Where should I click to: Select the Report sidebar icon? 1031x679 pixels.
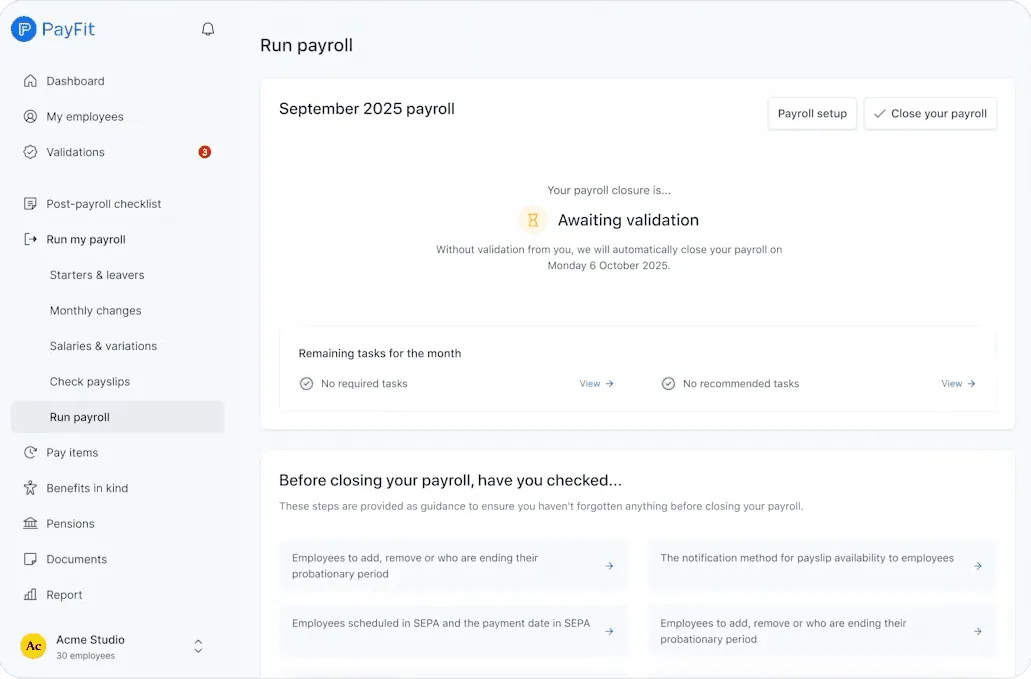coord(31,594)
